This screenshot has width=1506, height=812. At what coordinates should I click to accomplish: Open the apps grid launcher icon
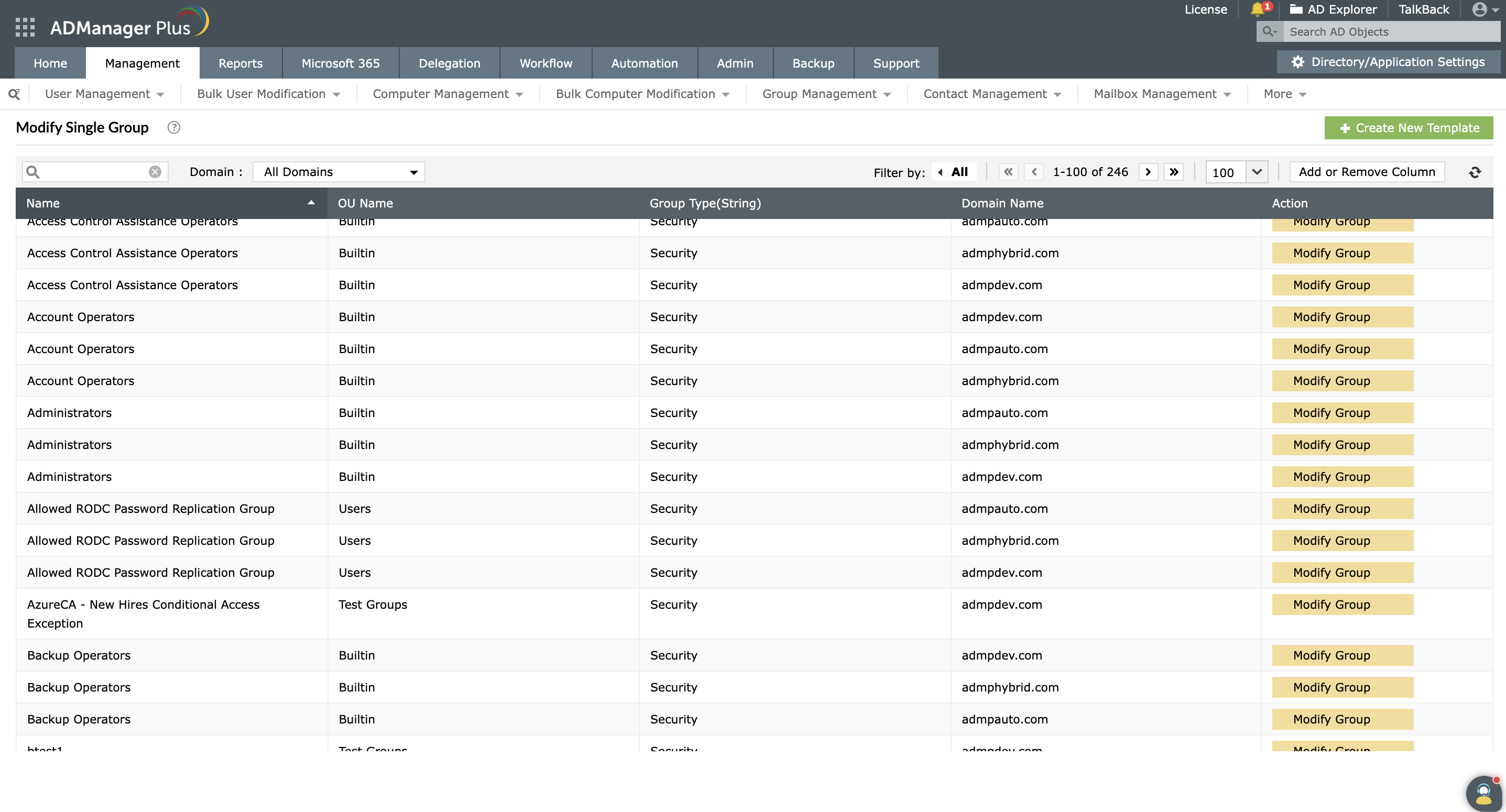click(25, 27)
